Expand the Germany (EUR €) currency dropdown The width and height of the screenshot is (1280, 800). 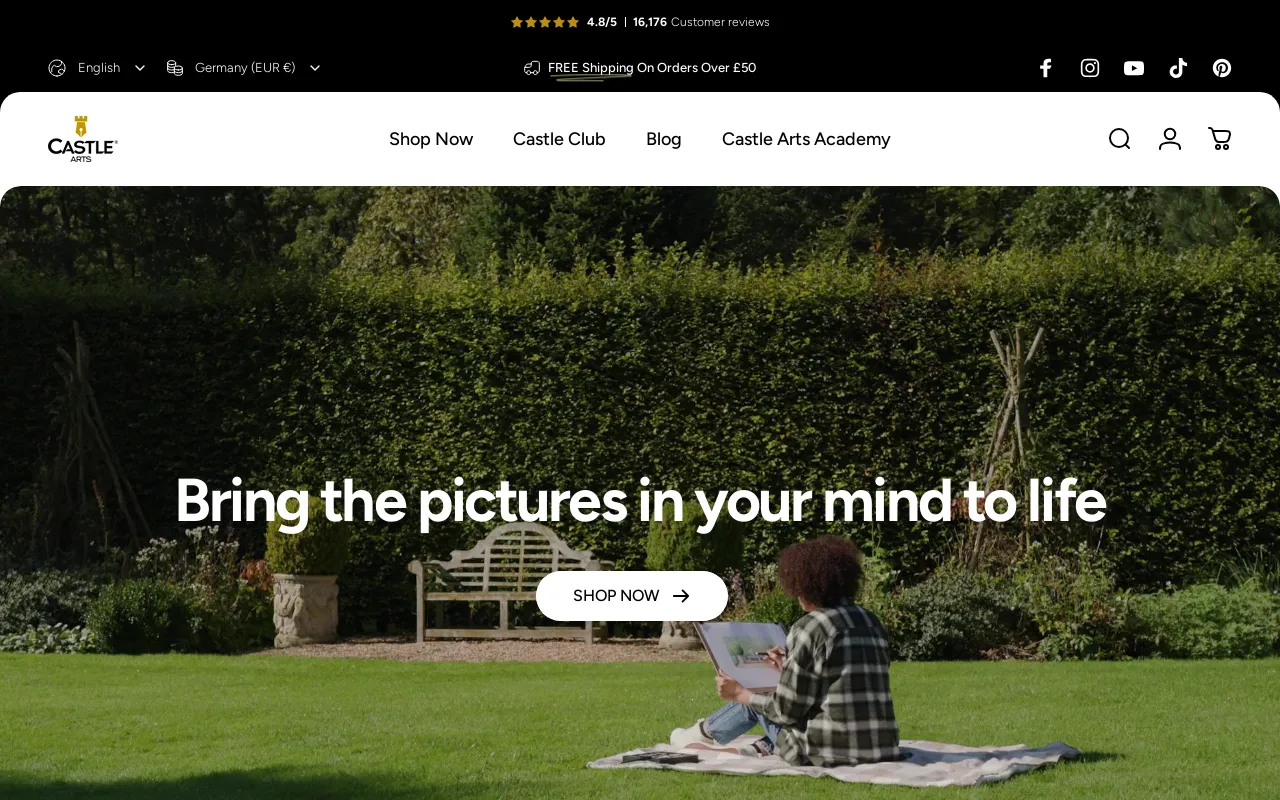tap(244, 68)
